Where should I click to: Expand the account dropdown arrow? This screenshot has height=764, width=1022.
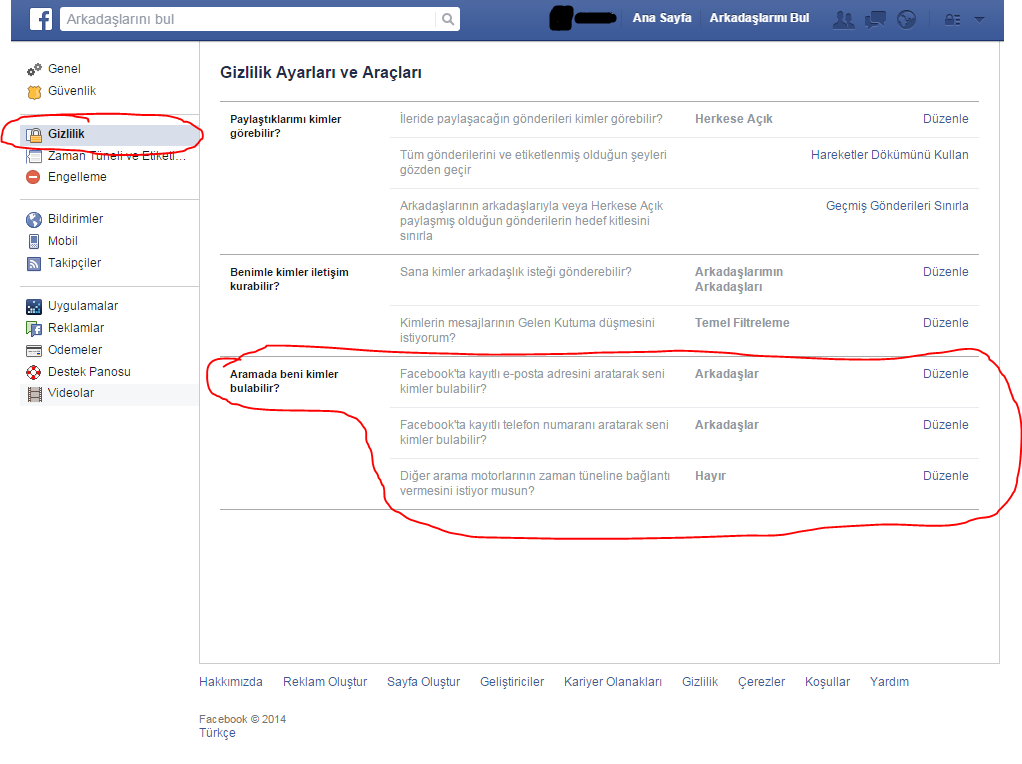979,20
